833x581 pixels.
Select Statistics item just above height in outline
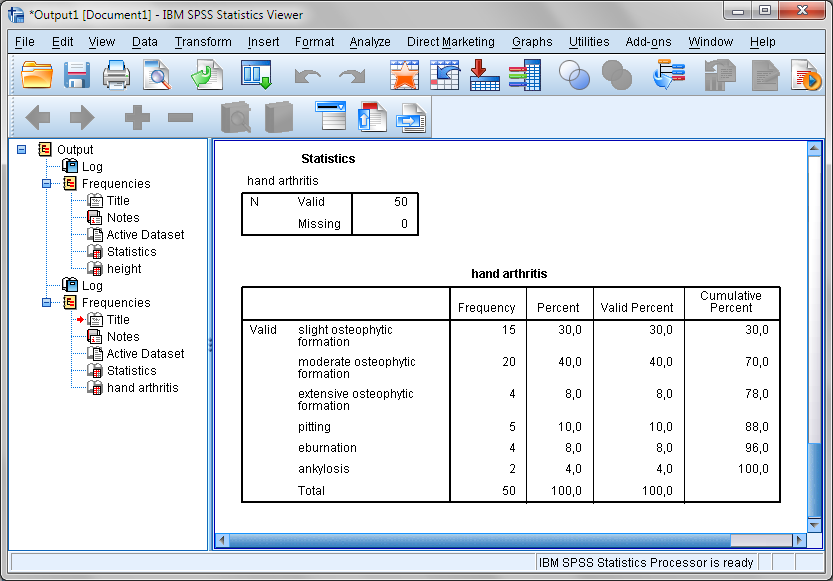point(131,252)
